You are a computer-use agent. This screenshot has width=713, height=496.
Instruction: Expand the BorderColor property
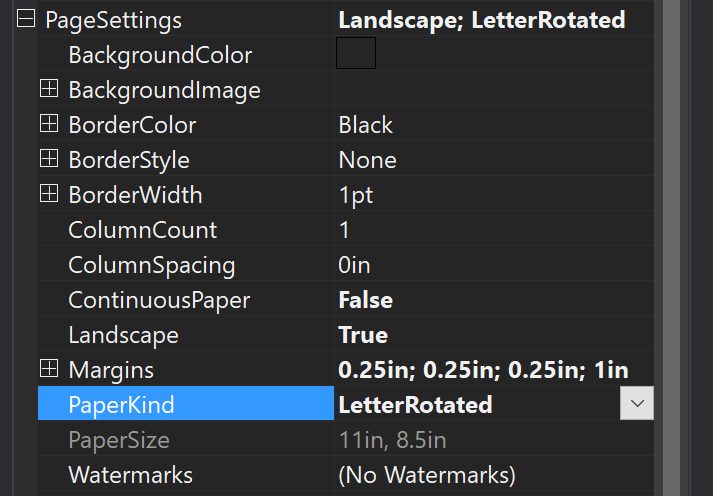coord(48,125)
